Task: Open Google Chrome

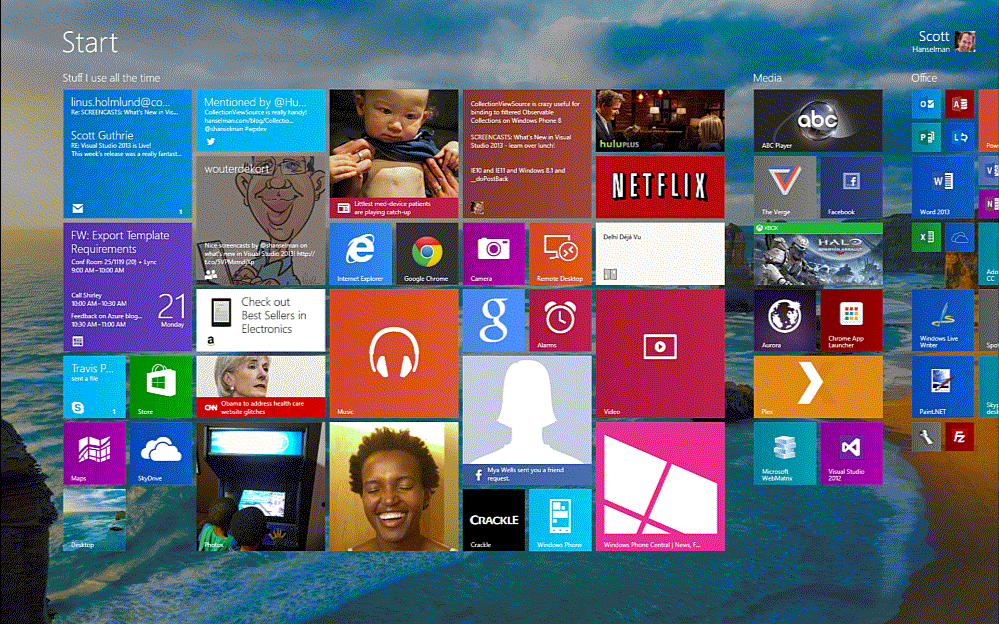Action: (427, 253)
